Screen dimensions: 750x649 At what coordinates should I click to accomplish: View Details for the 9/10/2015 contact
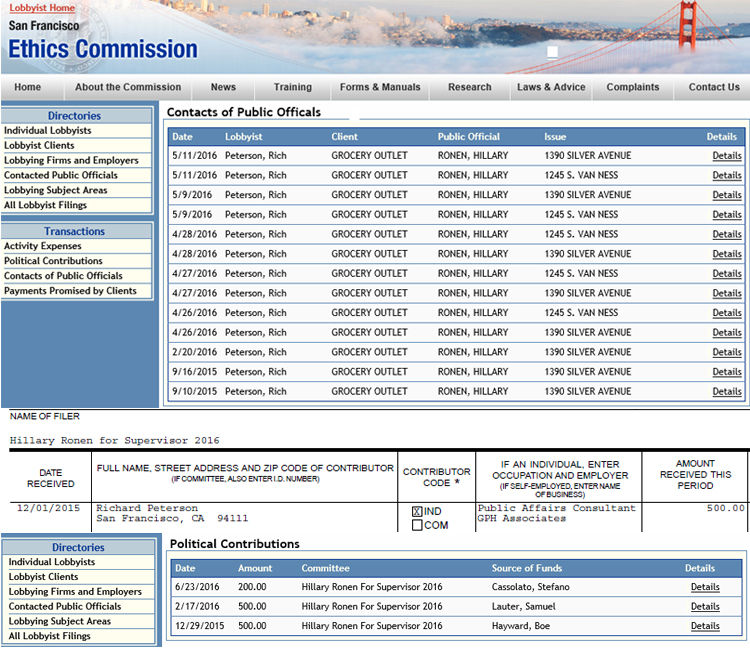point(726,392)
